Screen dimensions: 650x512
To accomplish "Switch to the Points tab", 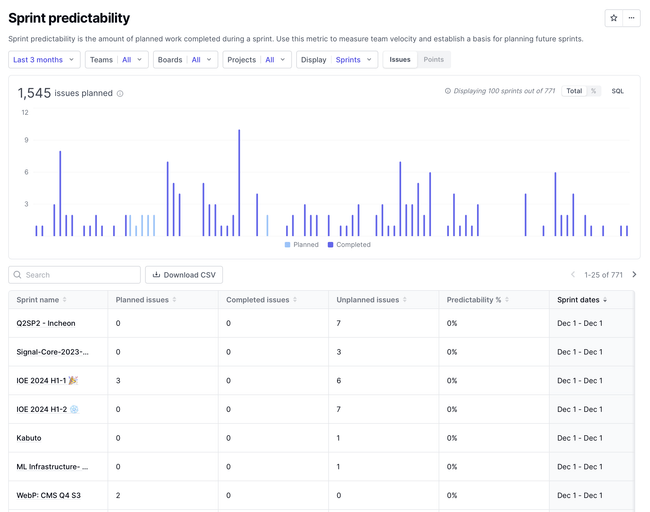I will click(434, 60).
